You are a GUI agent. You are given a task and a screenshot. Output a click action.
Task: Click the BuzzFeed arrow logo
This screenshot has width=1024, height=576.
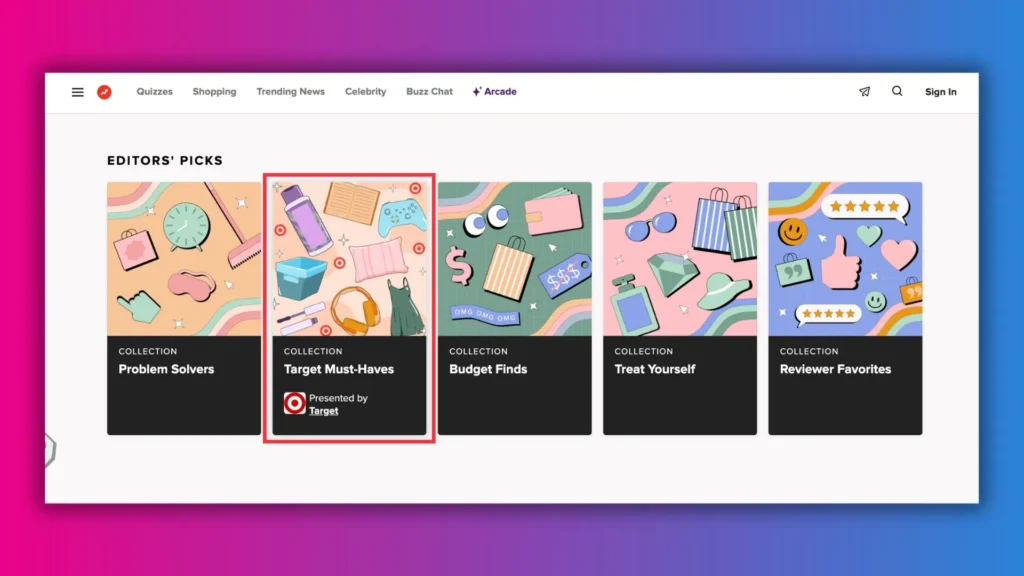pos(105,91)
